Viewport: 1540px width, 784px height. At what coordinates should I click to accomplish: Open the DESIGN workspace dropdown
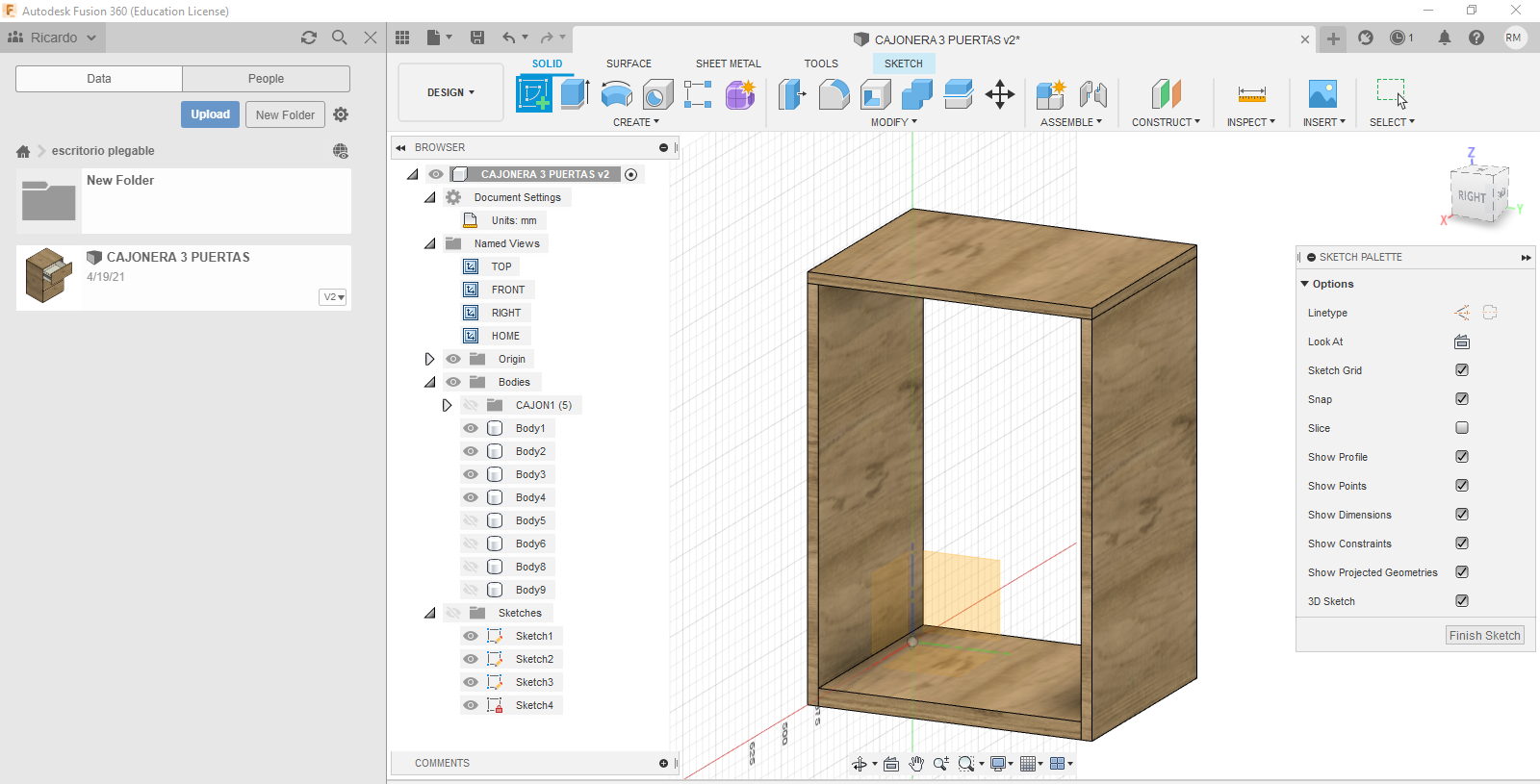click(x=450, y=92)
